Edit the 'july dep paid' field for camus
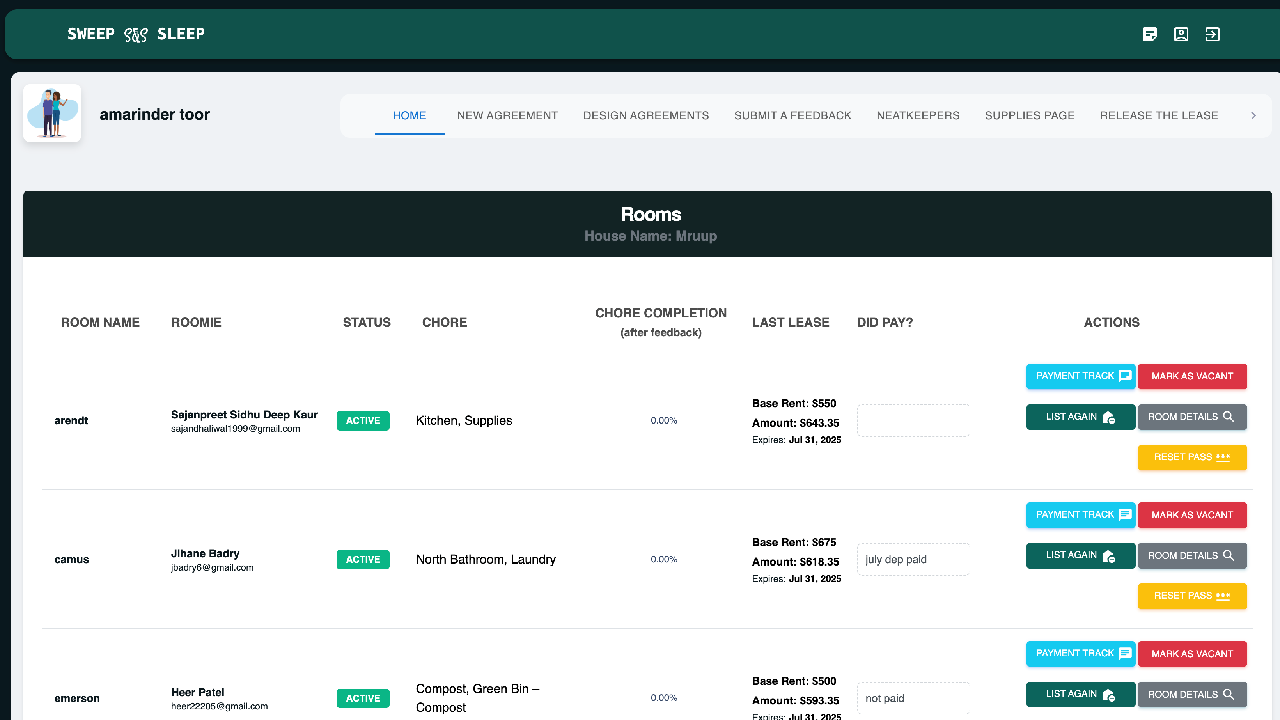 tap(913, 559)
